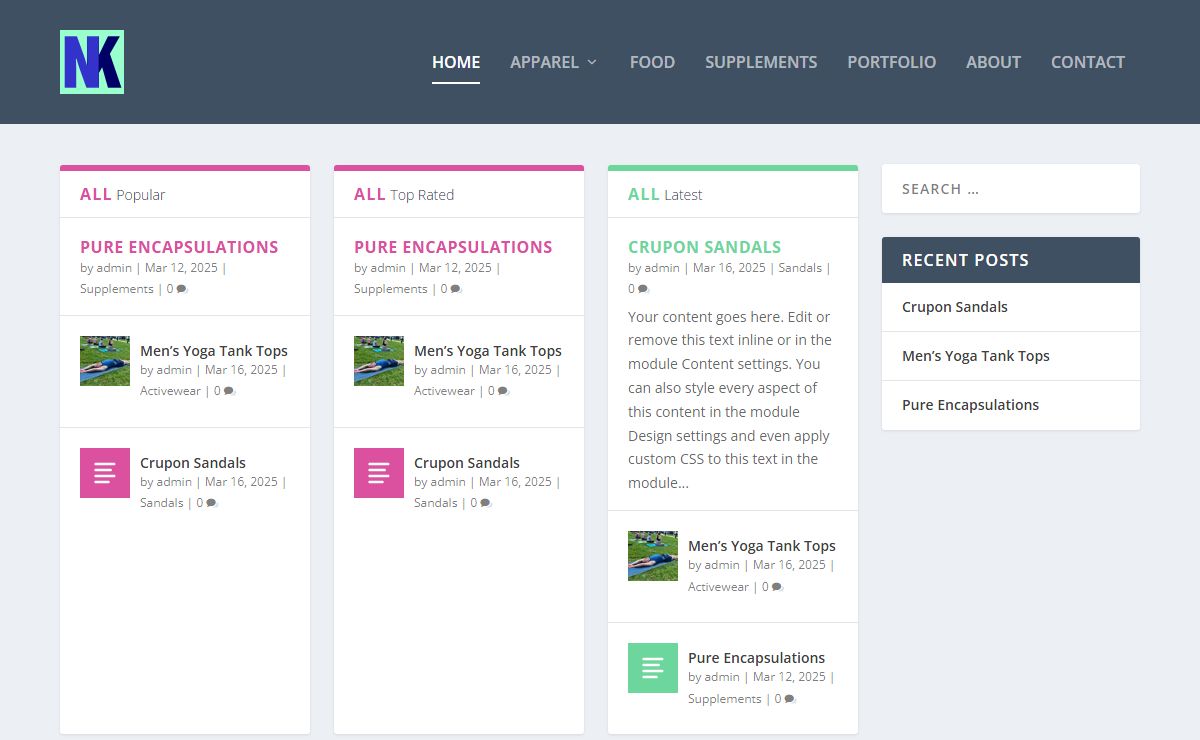Open Pure Encapsulations title in Latest column

pyautogui.click(x=757, y=658)
